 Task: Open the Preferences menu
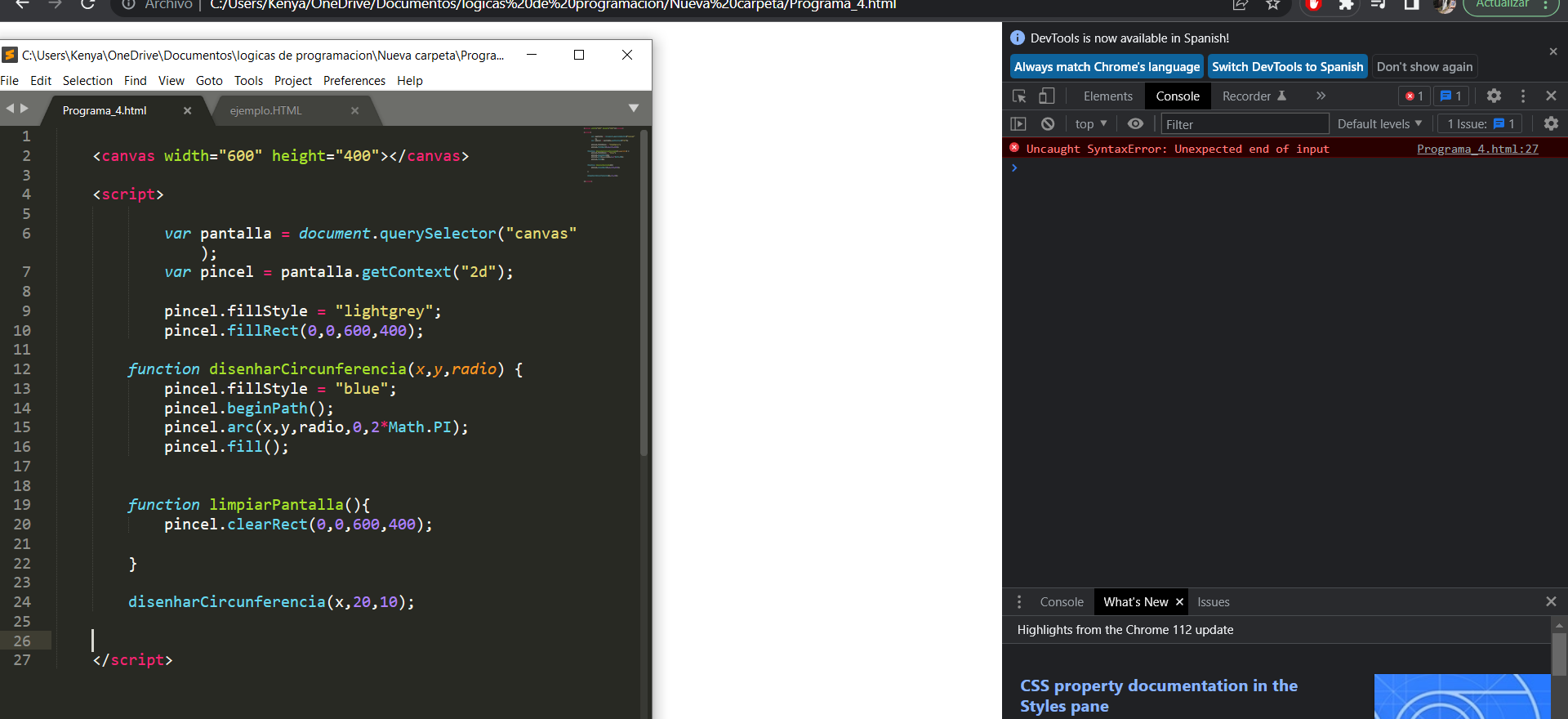pos(354,80)
